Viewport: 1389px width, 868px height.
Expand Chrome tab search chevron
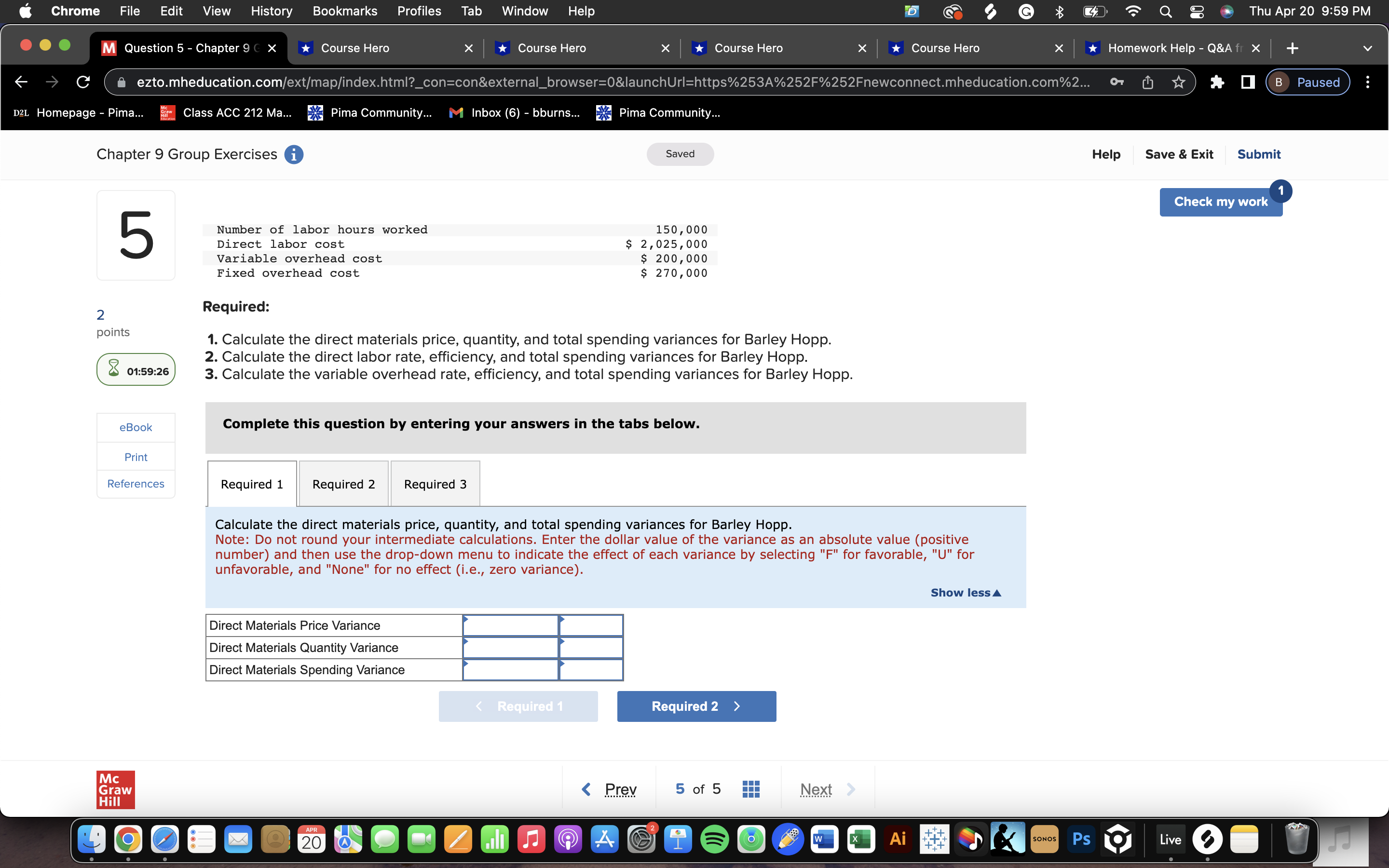[1368, 48]
